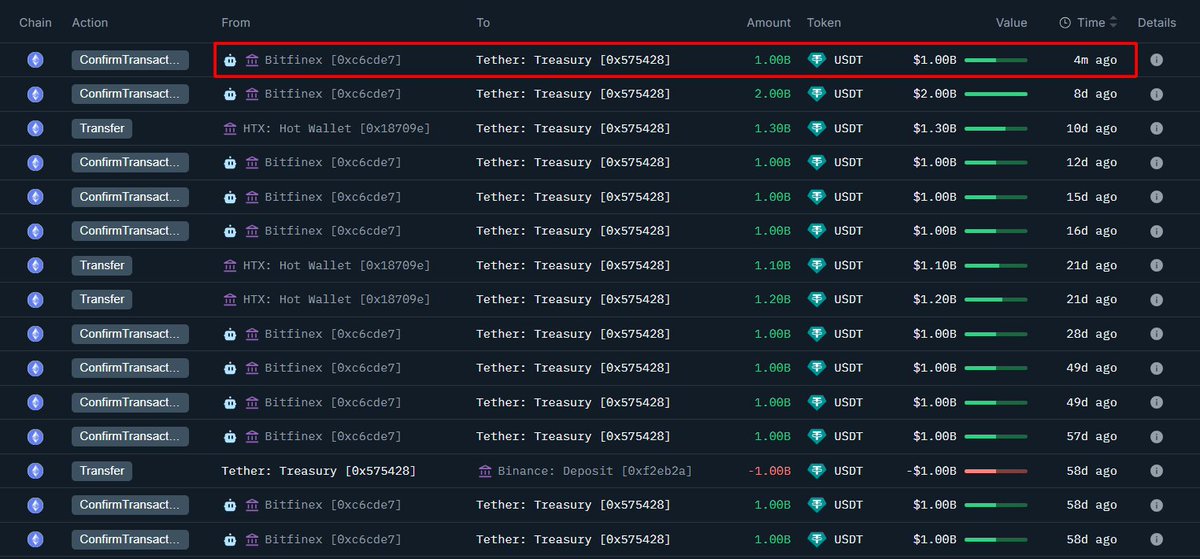Click USDT label in 15d ago row
The width and height of the screenshot is (1200, 559).
[x=848, y=197]
